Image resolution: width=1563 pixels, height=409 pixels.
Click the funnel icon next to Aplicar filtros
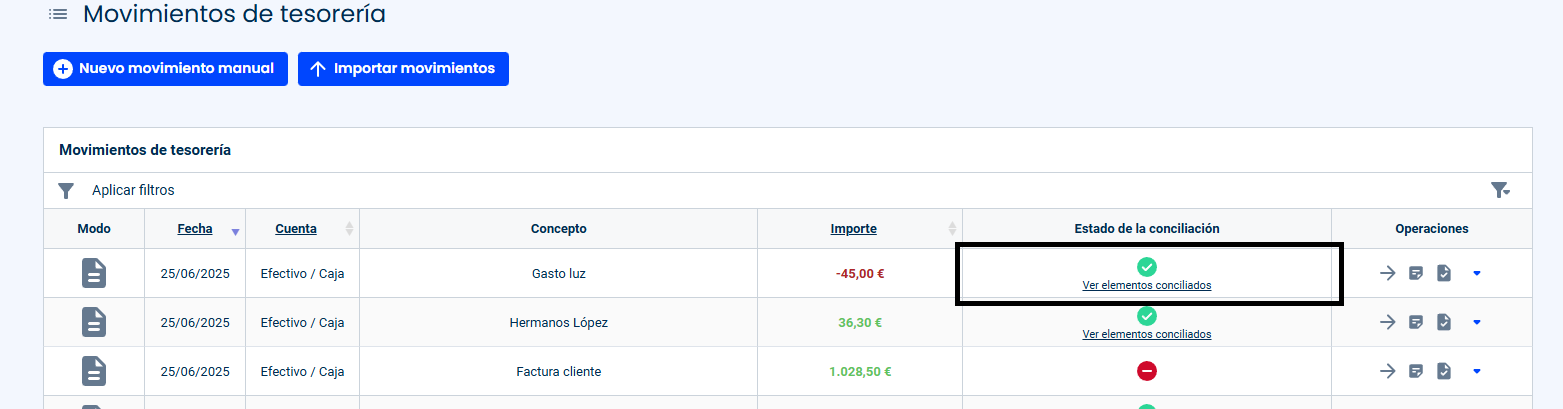(66, 190)
